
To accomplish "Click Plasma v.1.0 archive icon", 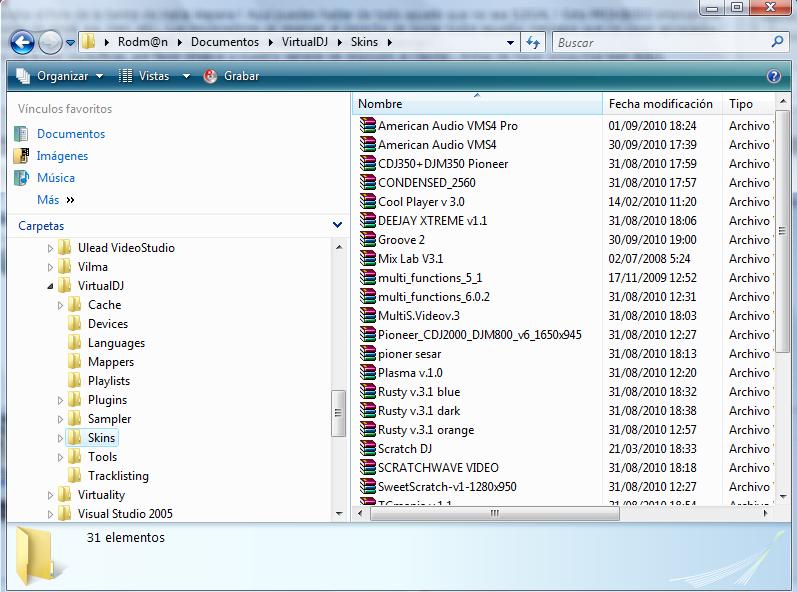I will tap(367, 372).
